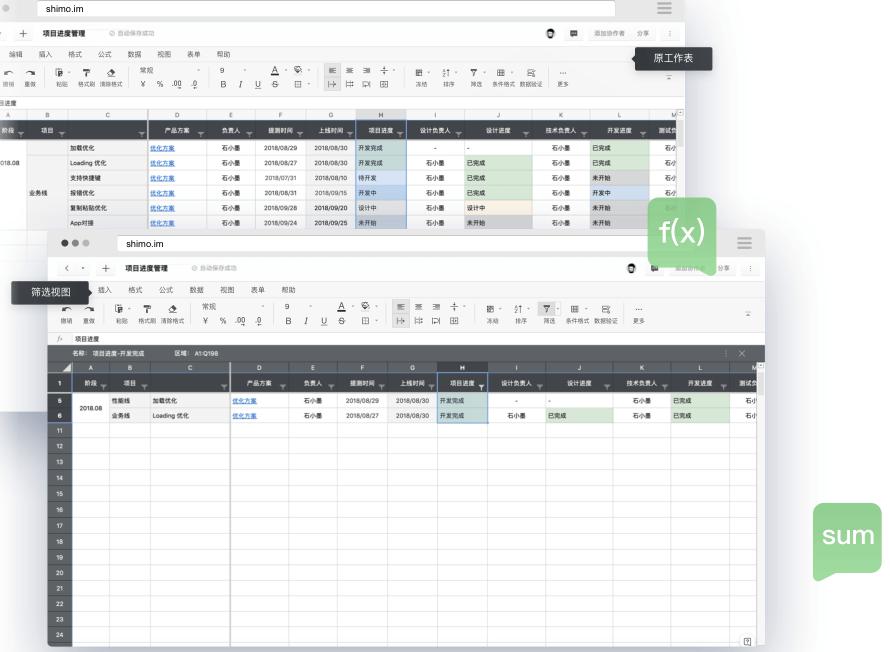This screenshot has width=890, height=652.
Task: Click the 添加协作者 button in the back window
Action: coord(609,33)
